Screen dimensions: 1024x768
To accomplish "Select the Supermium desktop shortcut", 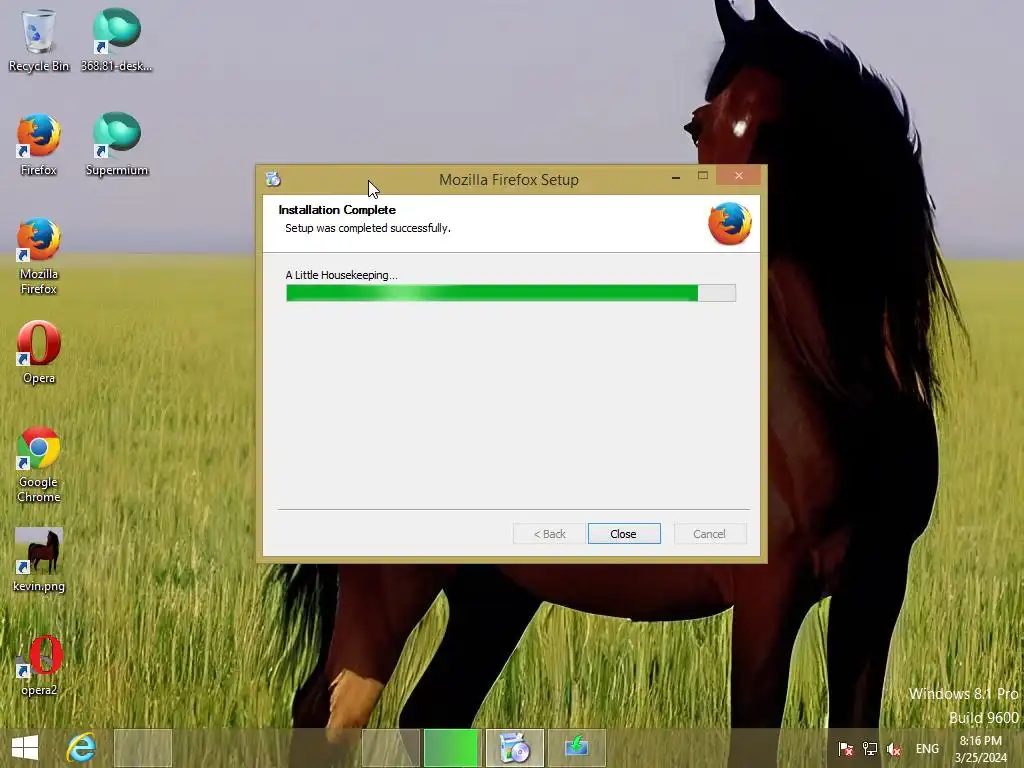I will (116, 145).
